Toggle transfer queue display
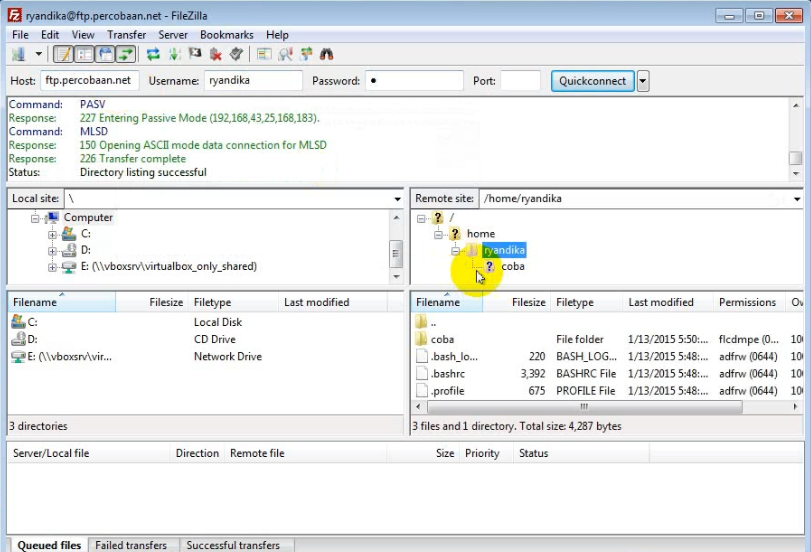 coord(126,54)
